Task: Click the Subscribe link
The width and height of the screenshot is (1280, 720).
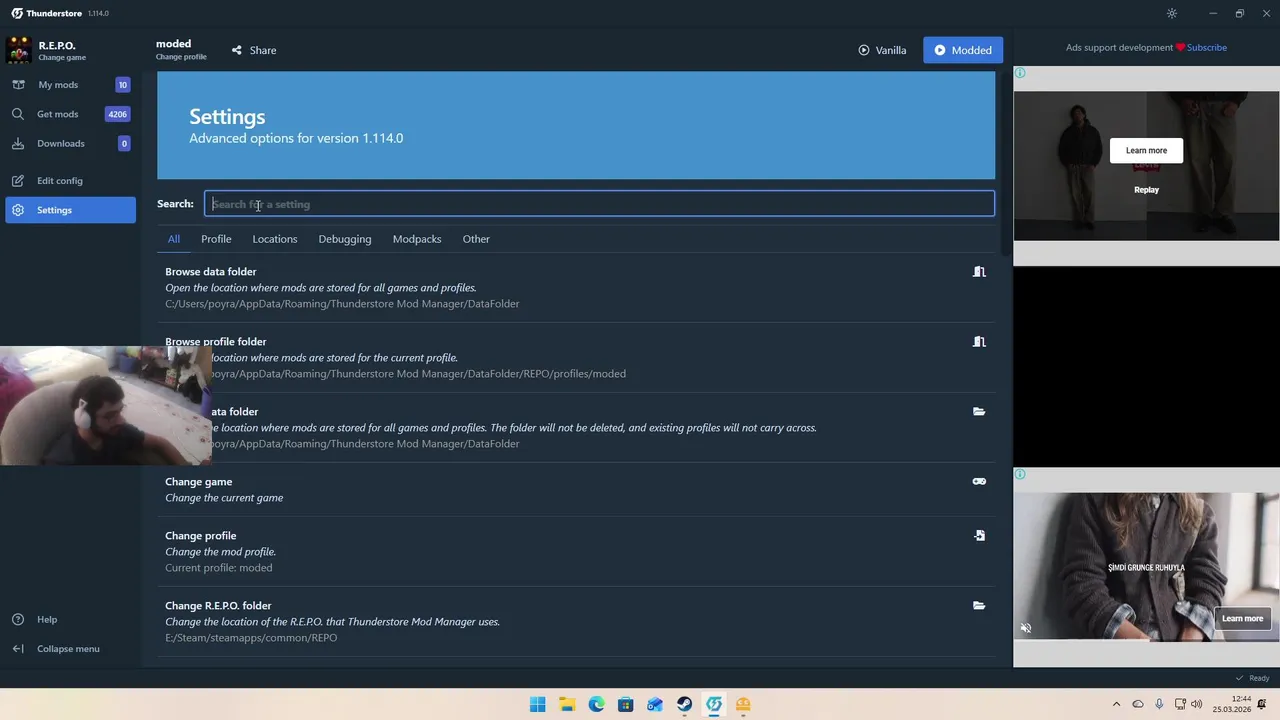Action: click(x=1207, y=48)
